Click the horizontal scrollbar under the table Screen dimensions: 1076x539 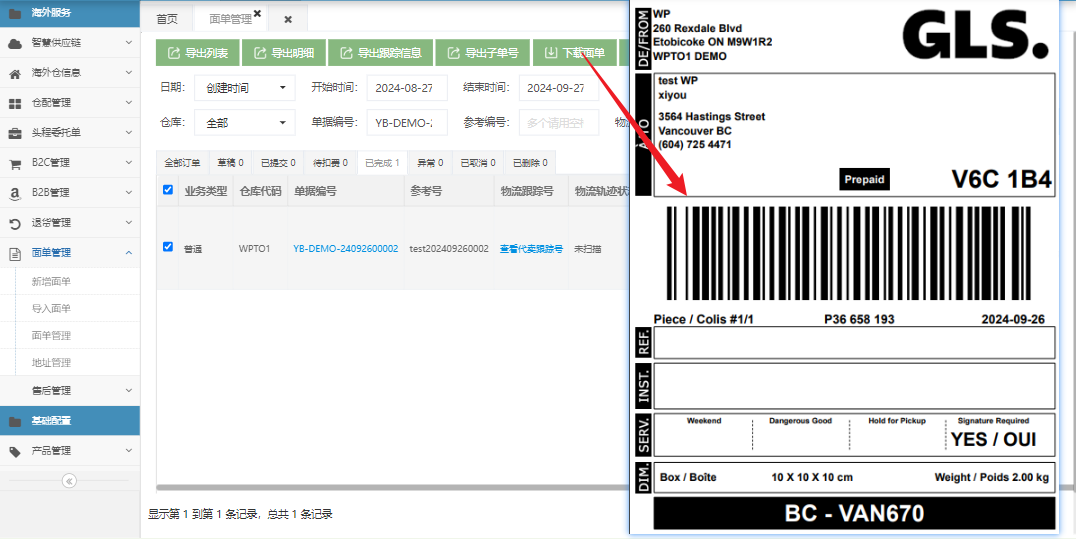pyautogui.click(x=393, y=488)
